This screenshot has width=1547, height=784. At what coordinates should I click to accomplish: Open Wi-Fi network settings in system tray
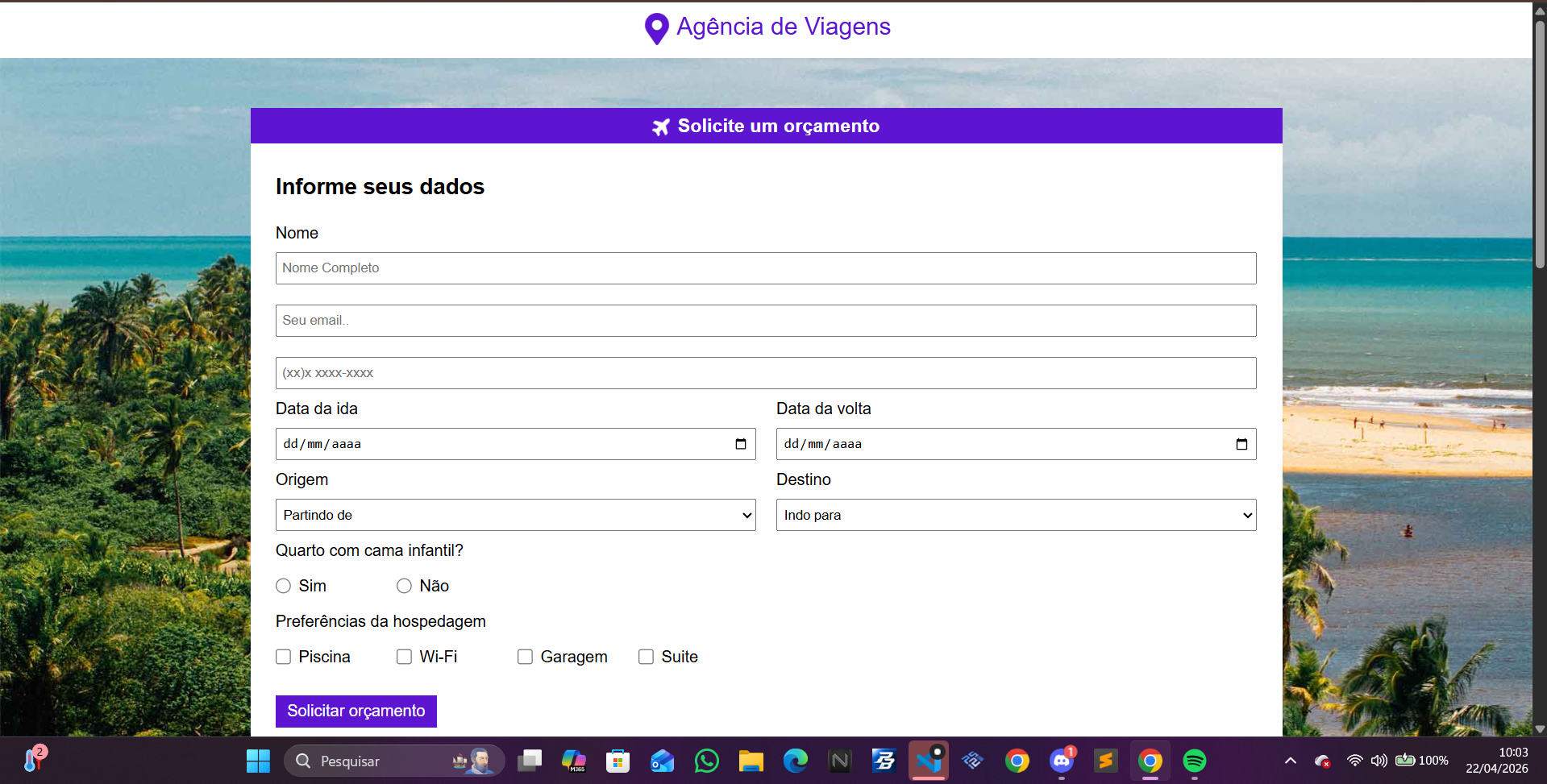(1355, 761)
